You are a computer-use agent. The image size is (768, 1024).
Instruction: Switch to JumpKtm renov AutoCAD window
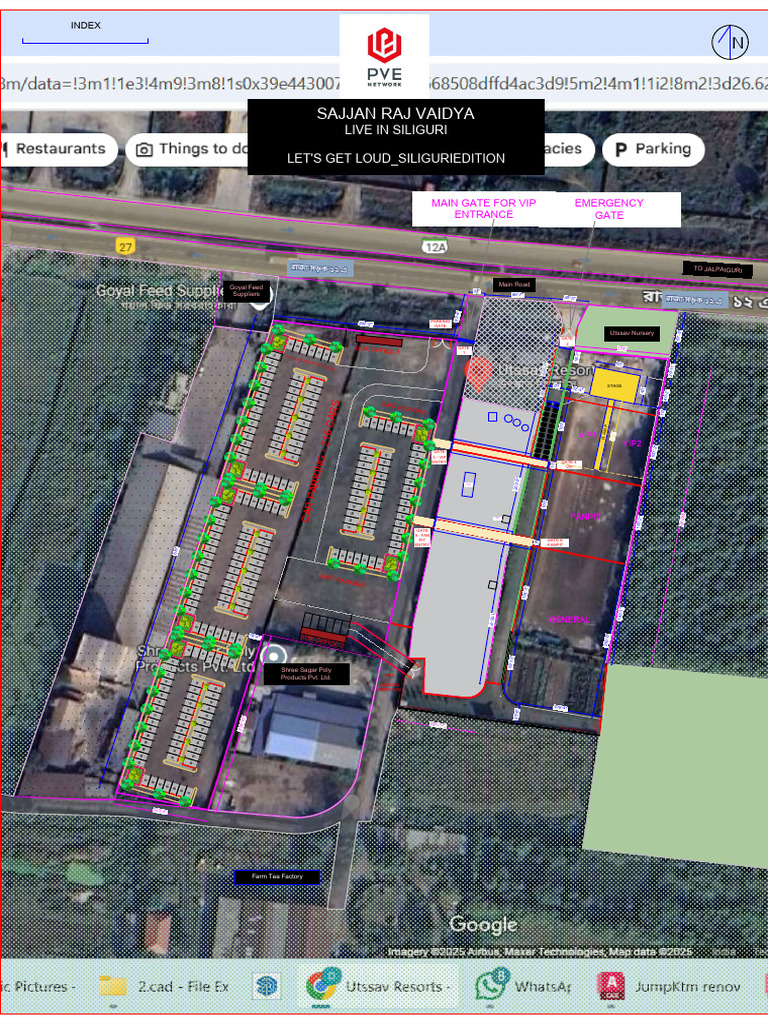pyautogui.click(x=688, y=986)
